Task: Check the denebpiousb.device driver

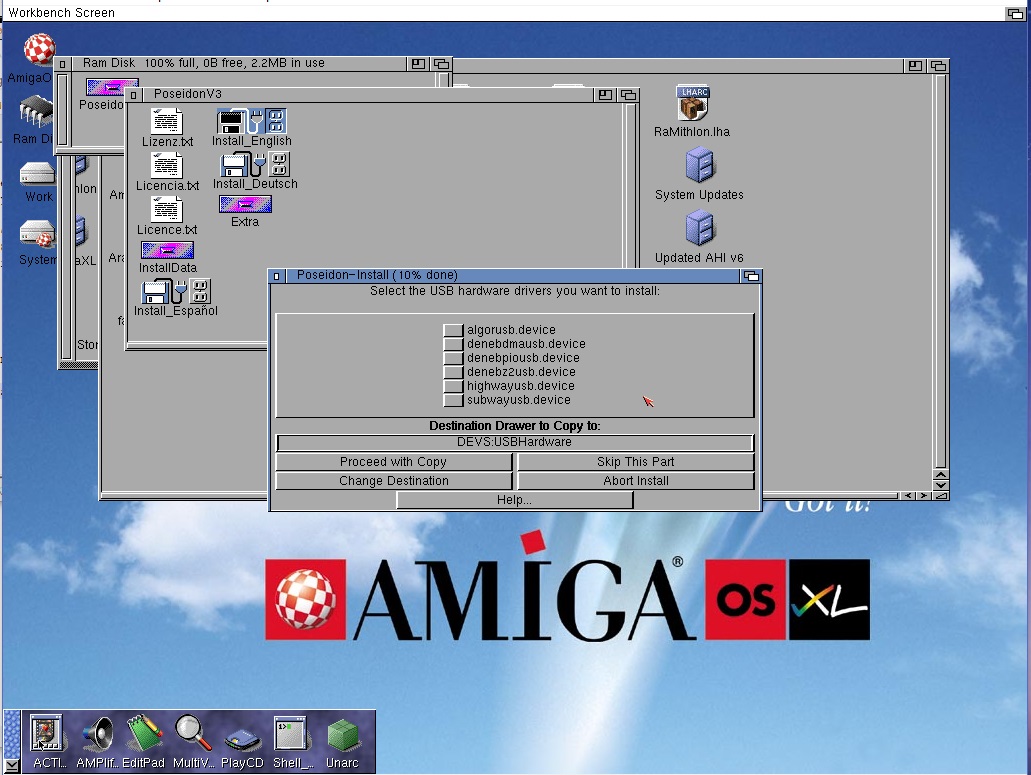Action: tap(452, 358)
